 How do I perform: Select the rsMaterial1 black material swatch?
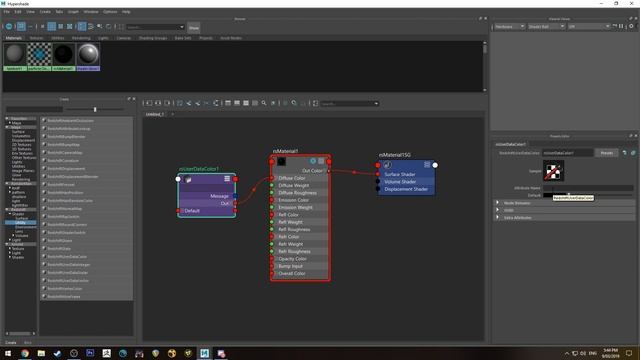pyautogui.click(x=64, y=57)
